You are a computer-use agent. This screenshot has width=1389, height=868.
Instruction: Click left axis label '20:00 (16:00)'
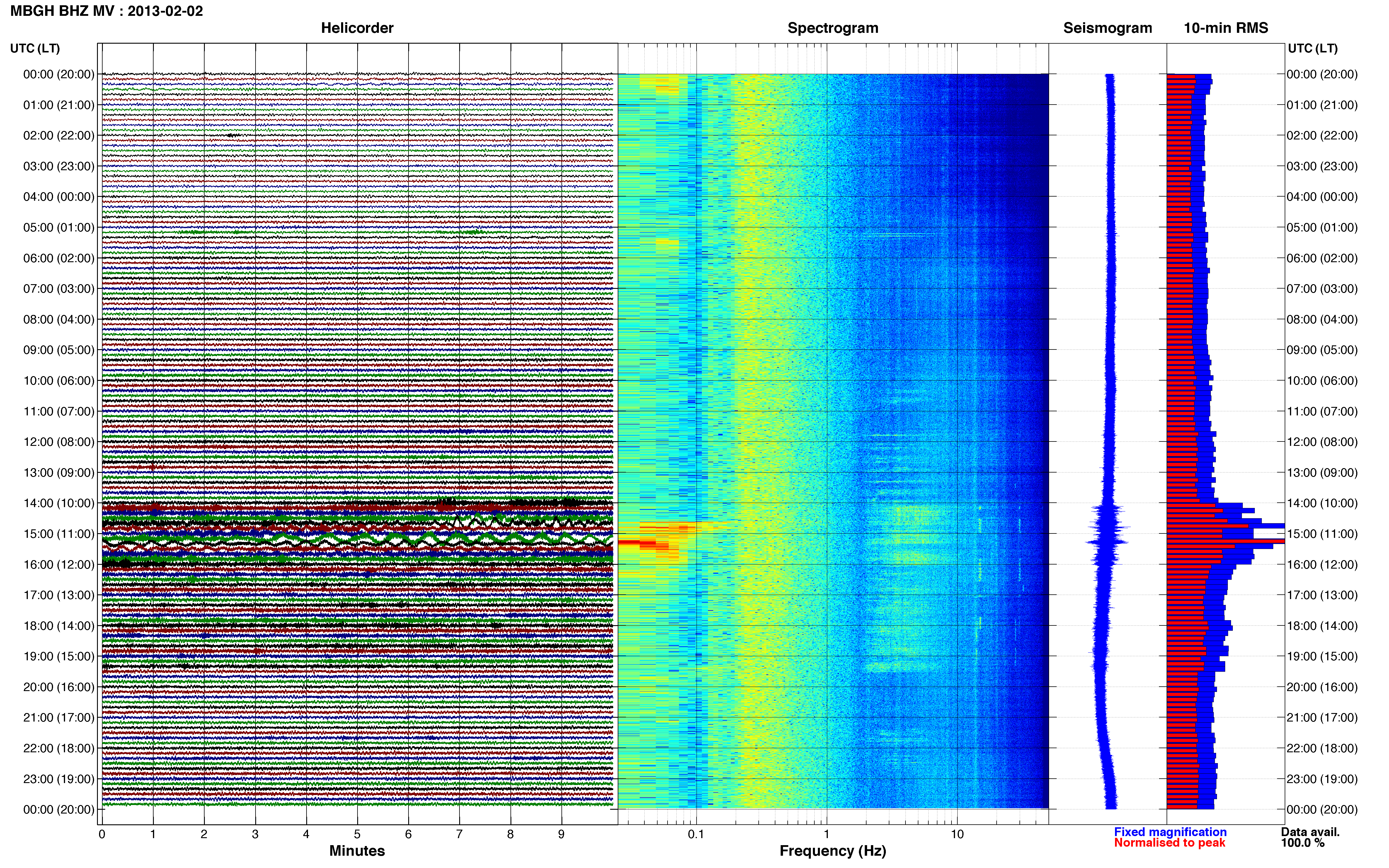tap(59, 687)
